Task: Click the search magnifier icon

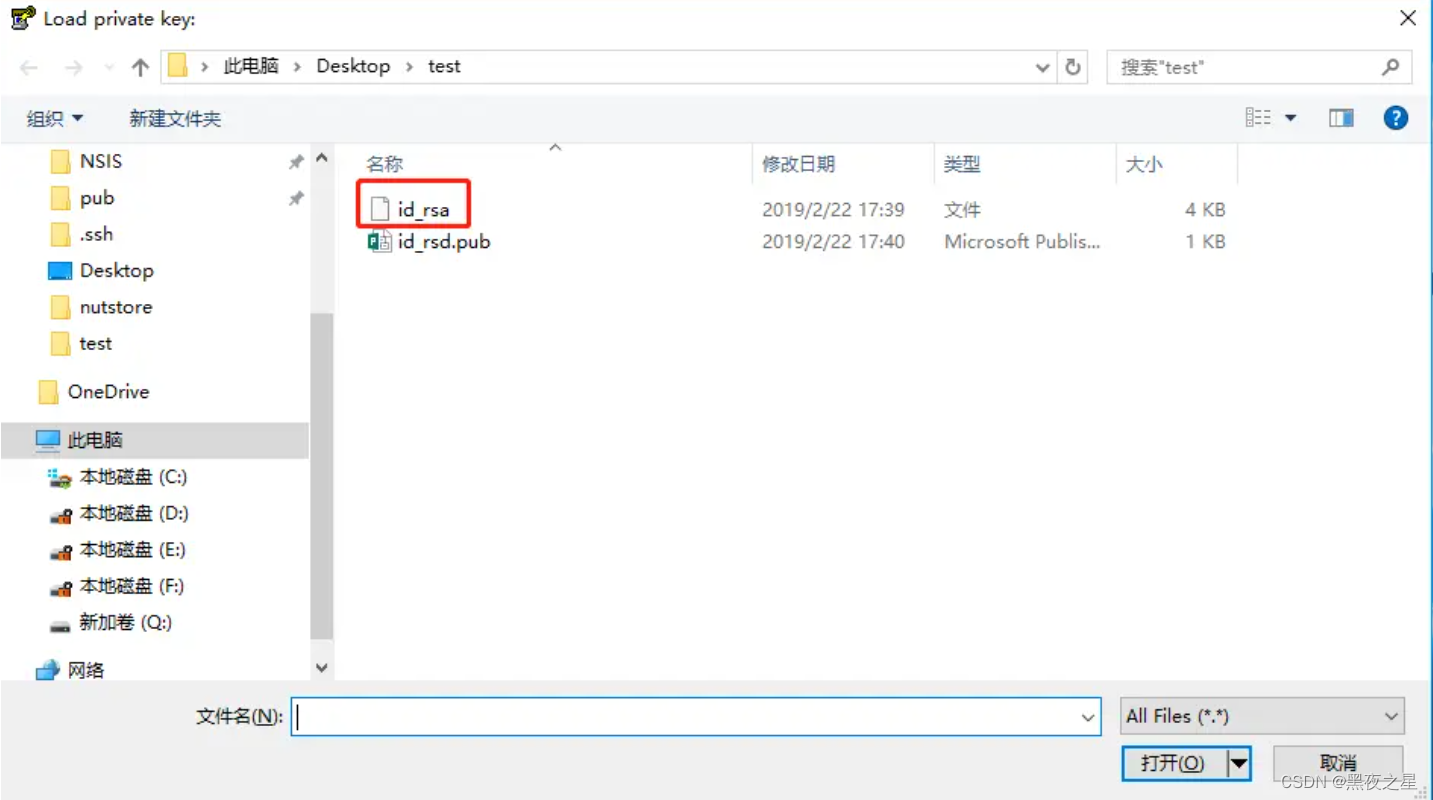Action: tap(1390, 67)
